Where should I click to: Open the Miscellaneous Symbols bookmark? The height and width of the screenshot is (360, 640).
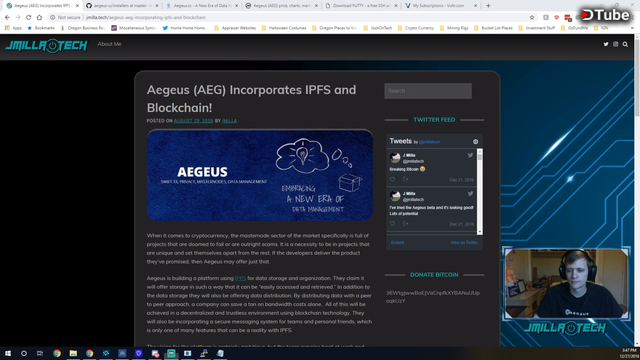[x=134, y=28]
